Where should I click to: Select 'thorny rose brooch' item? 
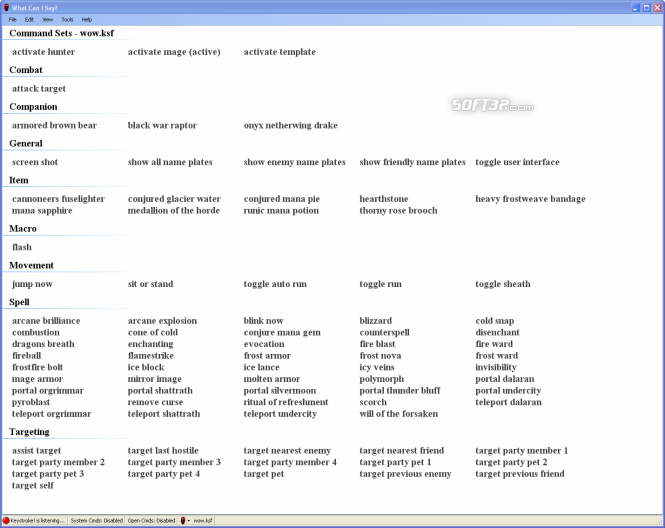398,210
